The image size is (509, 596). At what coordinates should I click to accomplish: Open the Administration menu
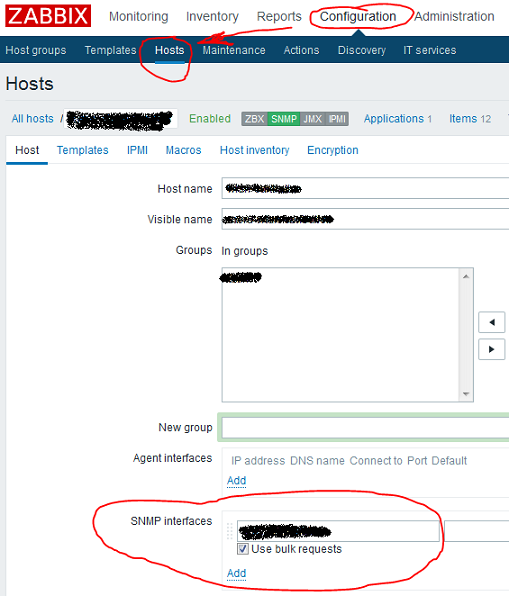pyautogui.click(x=454, y=16)
